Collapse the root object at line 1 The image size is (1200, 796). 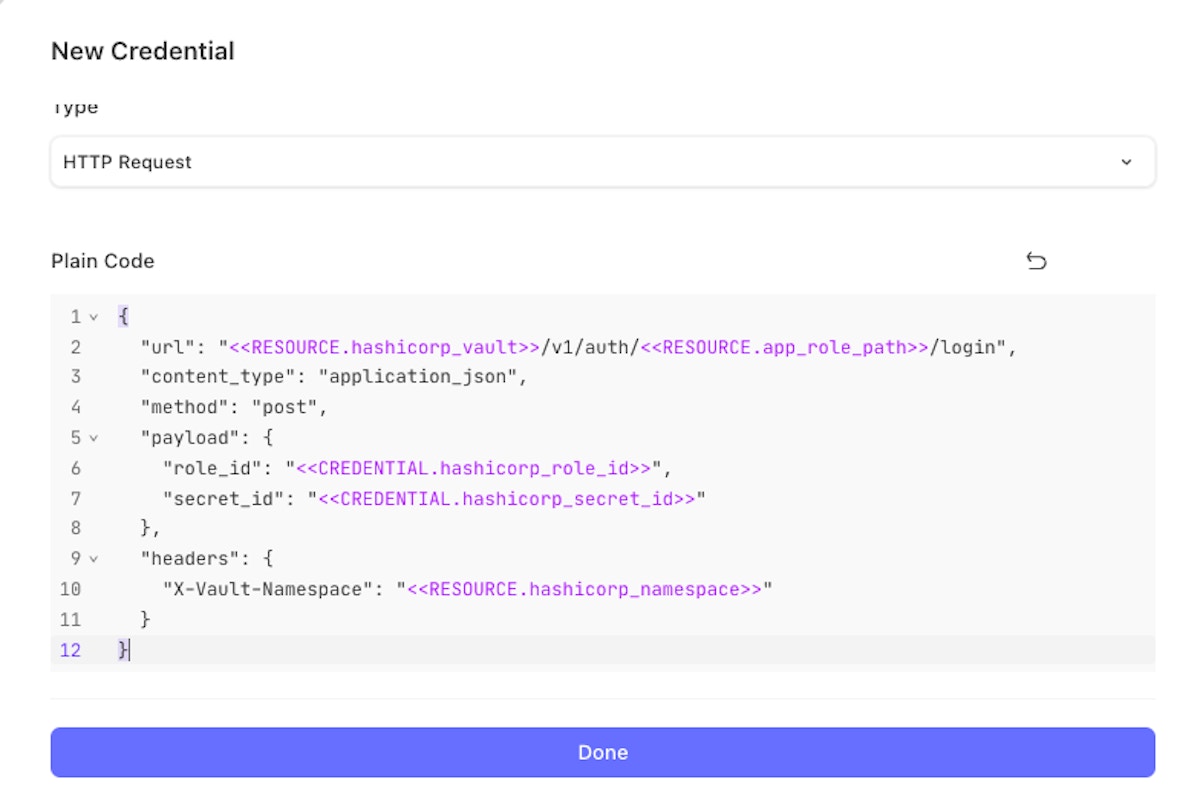pos(94,317)
